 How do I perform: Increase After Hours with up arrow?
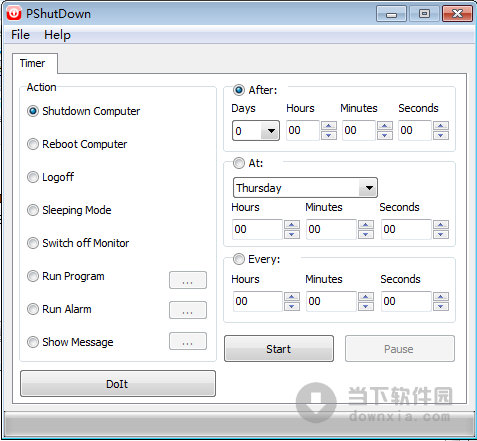(329, 126)
